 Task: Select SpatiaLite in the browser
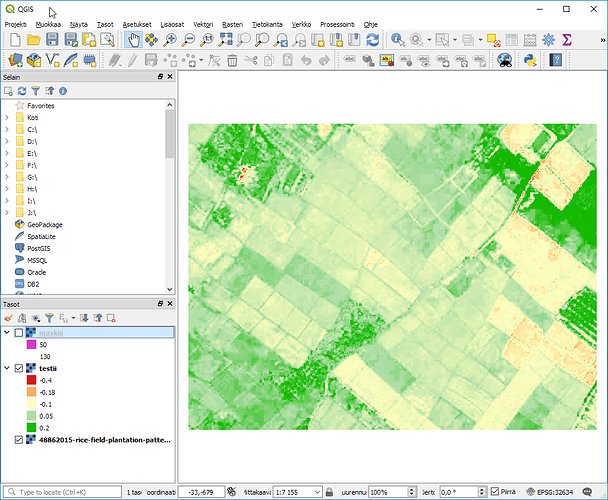click(41, 237)
